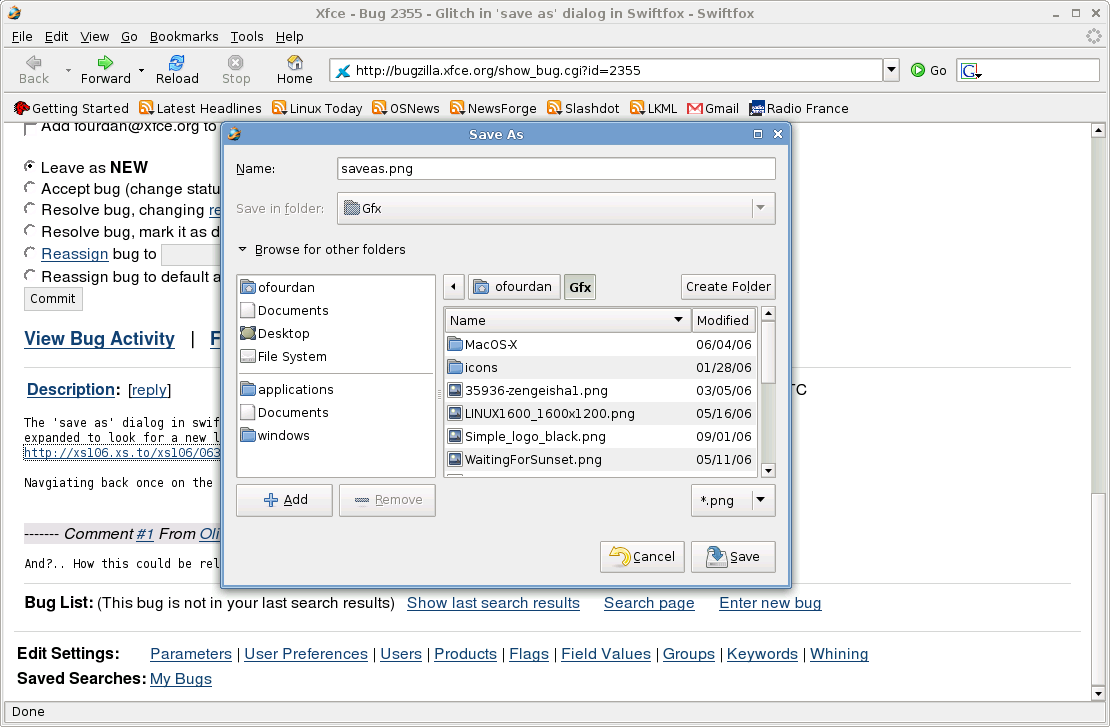Select the 'Leave as NEW' radio button
The height and width of the screenshot is (727, 1110).
click(x=30, y=167)
